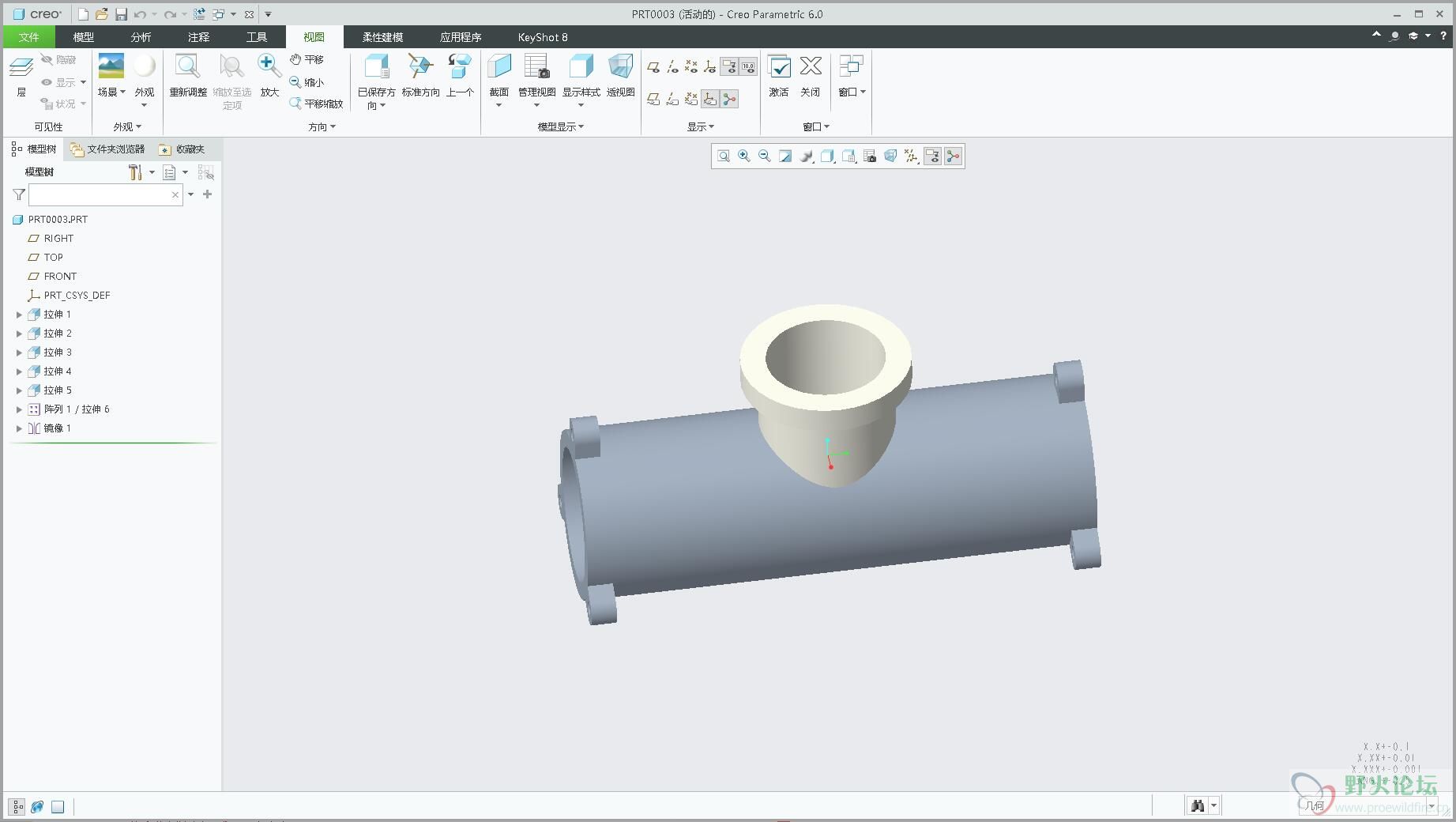Click the Regenerate model icon in quick access toolbar

click(199, 14)
